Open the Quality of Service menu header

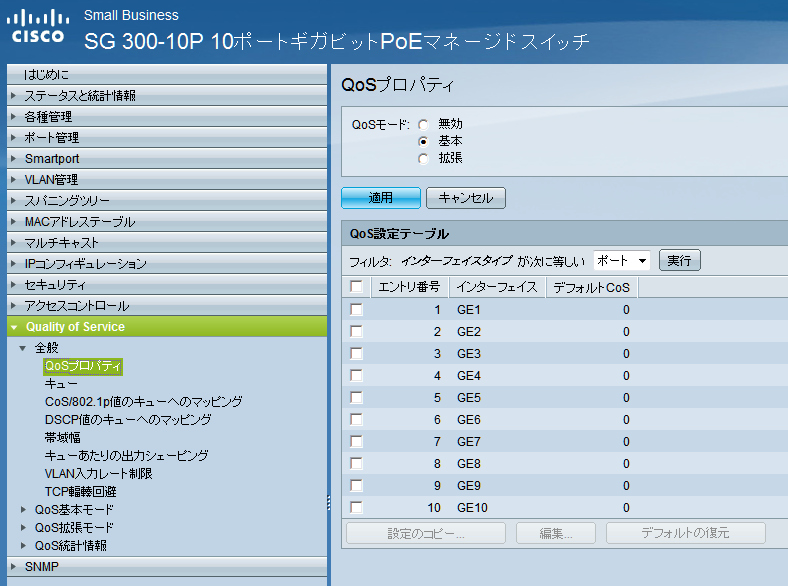pyautogui.click(x=167, y=327)
